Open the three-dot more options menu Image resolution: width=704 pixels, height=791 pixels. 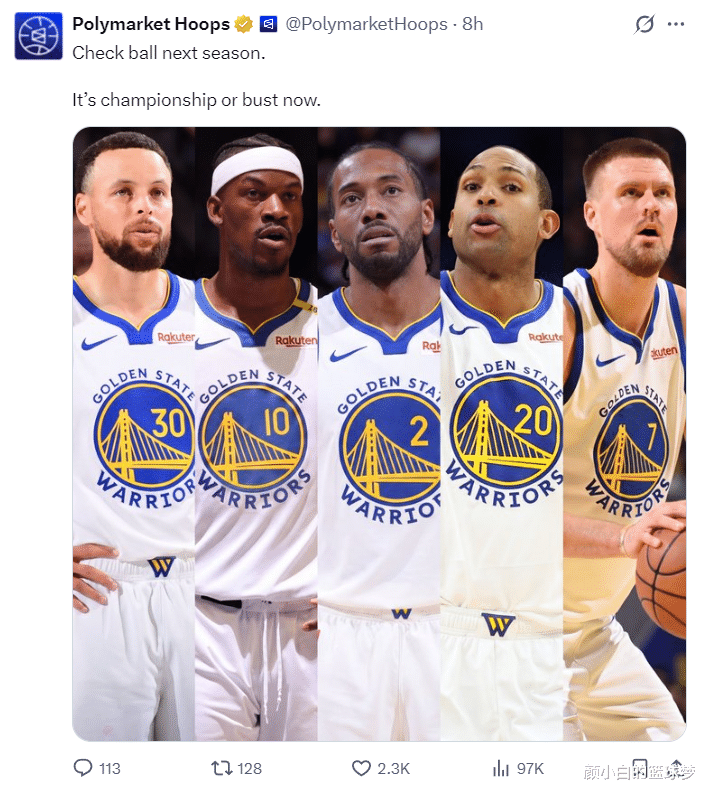[x=676, y=24]
